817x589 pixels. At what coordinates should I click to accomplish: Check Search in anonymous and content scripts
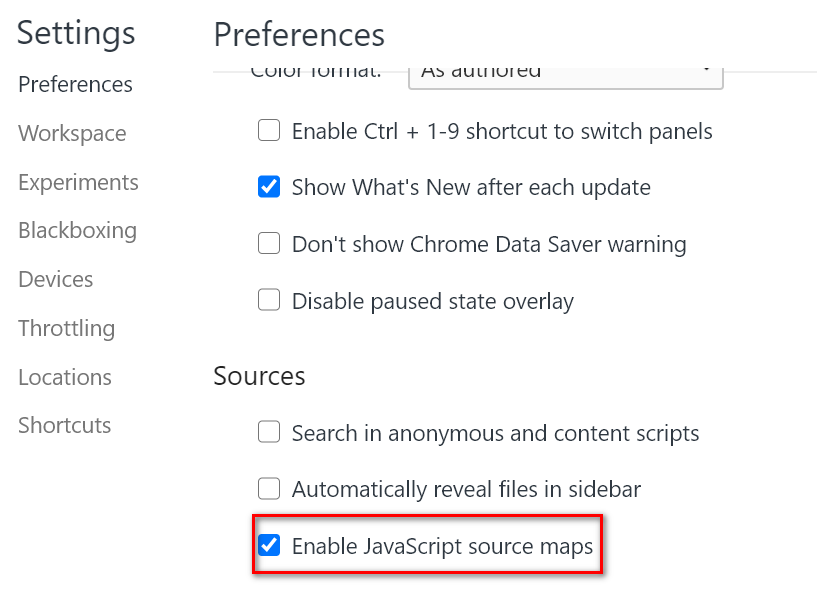tap(269, 432)
